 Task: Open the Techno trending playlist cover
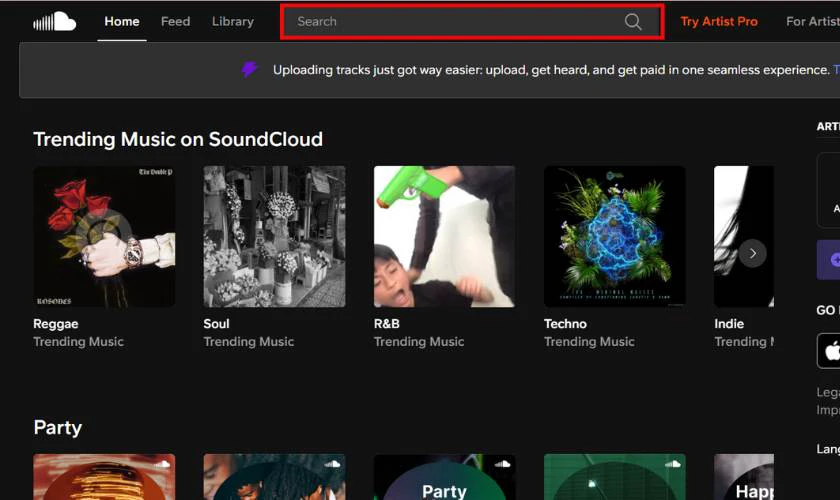pos(614,236)
